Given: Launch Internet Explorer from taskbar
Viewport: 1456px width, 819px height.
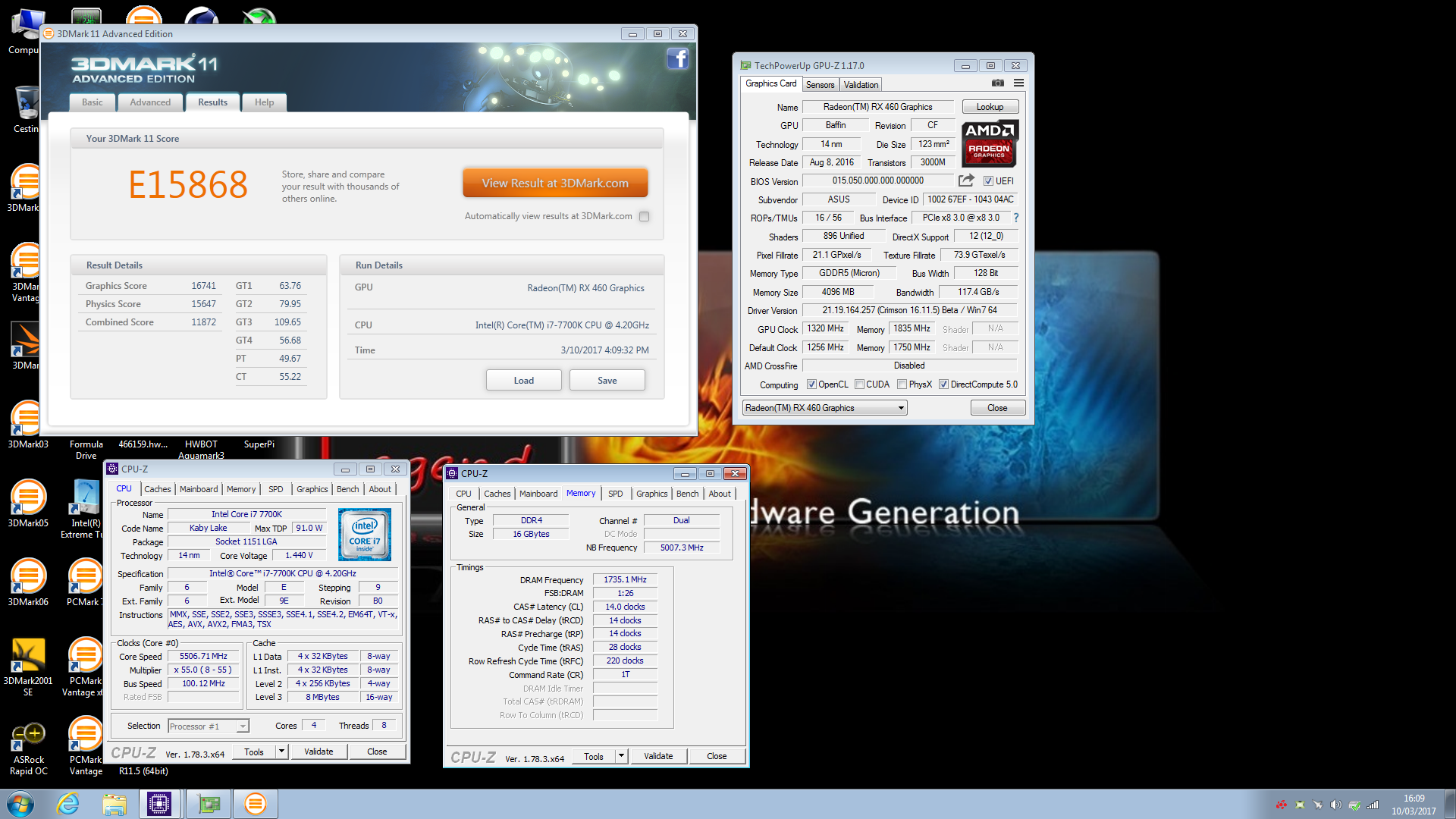Looking at the screenshot, I should pyautogui.click(x=68, y=804).
